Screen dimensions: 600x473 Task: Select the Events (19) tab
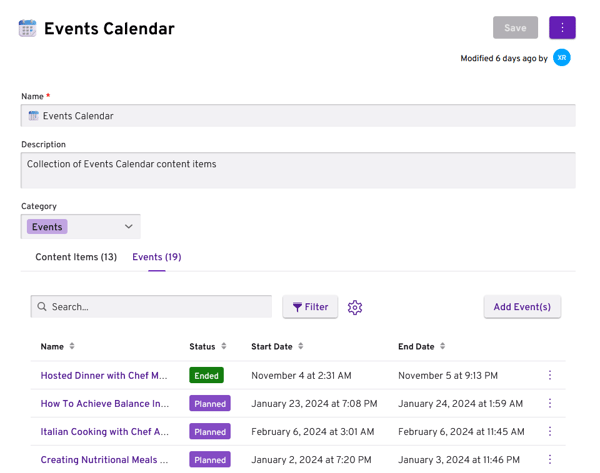coord(156,257)
